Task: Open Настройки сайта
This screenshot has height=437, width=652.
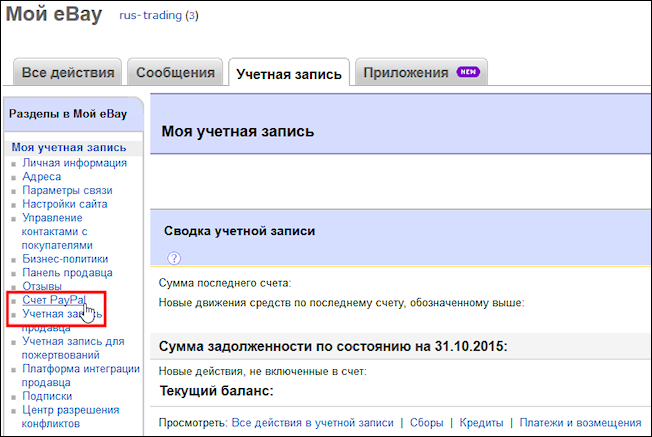Action: click(x=64, y=204)
